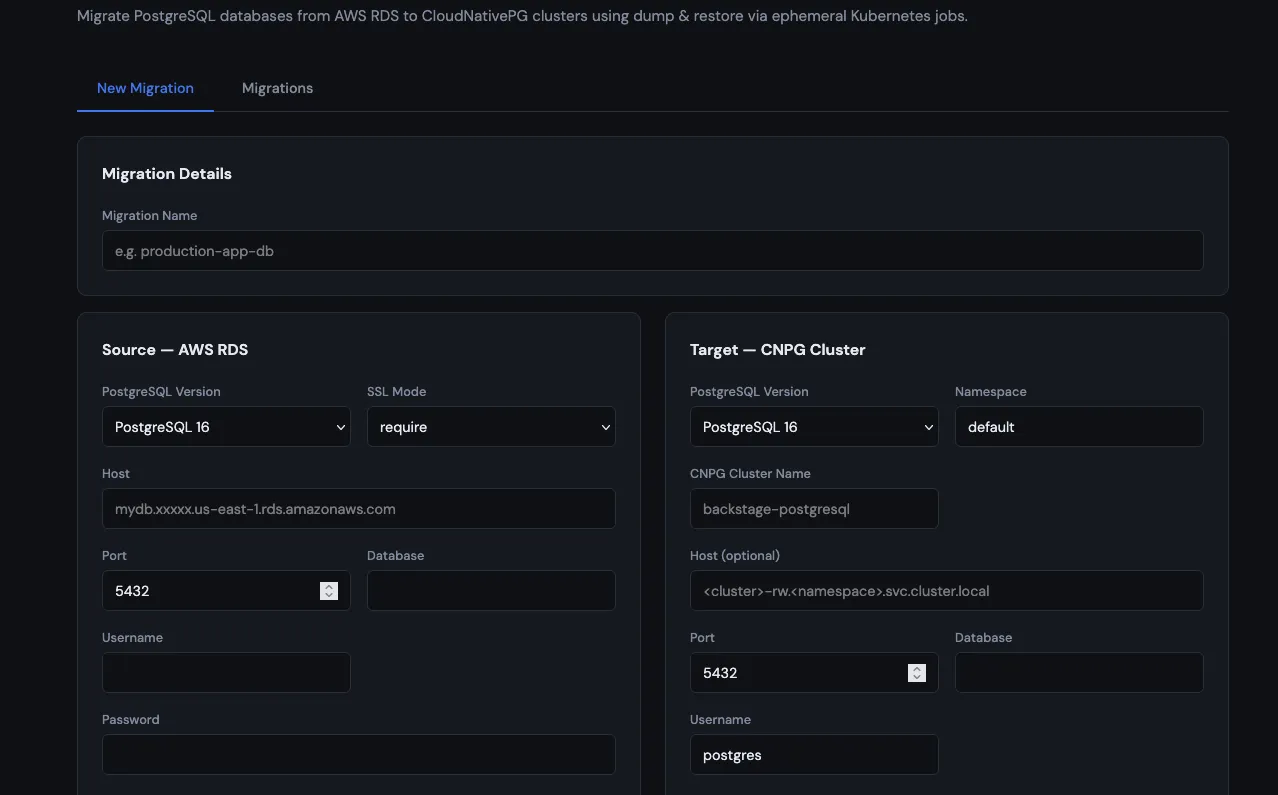Image resolution: width=1278 pixels, height=795 pixels.
Task: Click the migration description text at top
Action: click(522, 16)
